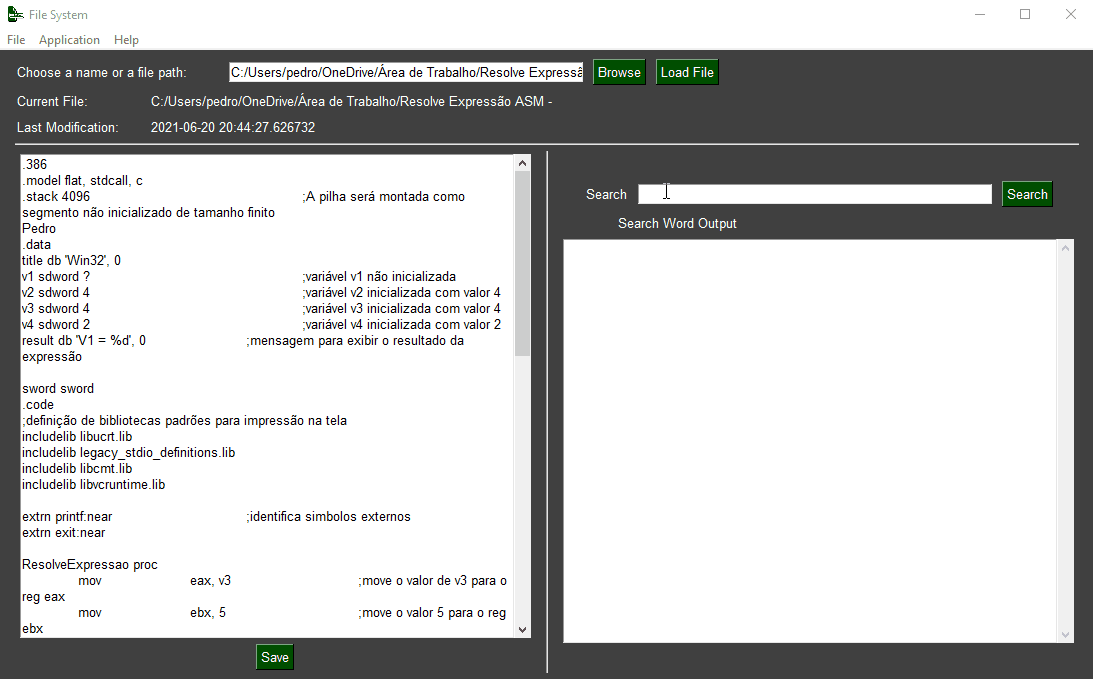Click the Load File button
Image resolution: width=1093 pixels, height=679 pixels.
[687, 71]
